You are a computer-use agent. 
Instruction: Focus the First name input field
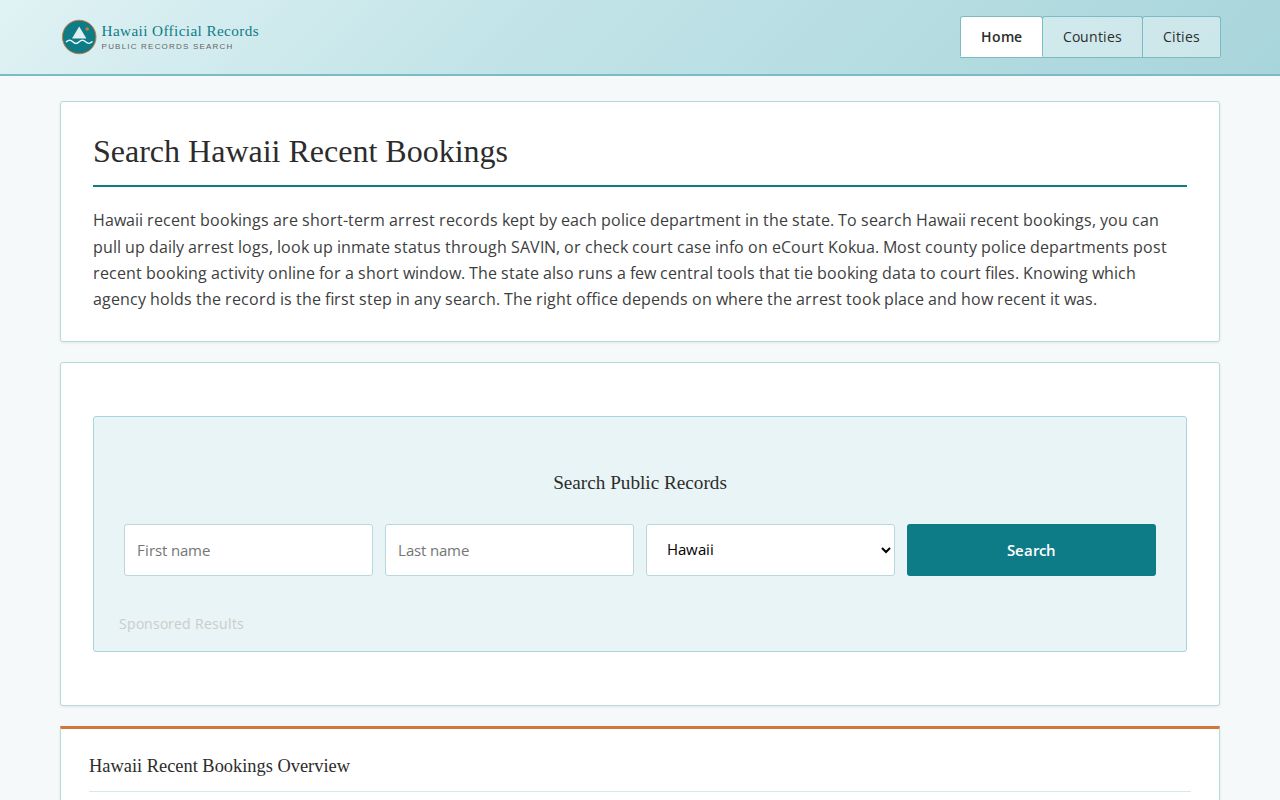[248, 550]
